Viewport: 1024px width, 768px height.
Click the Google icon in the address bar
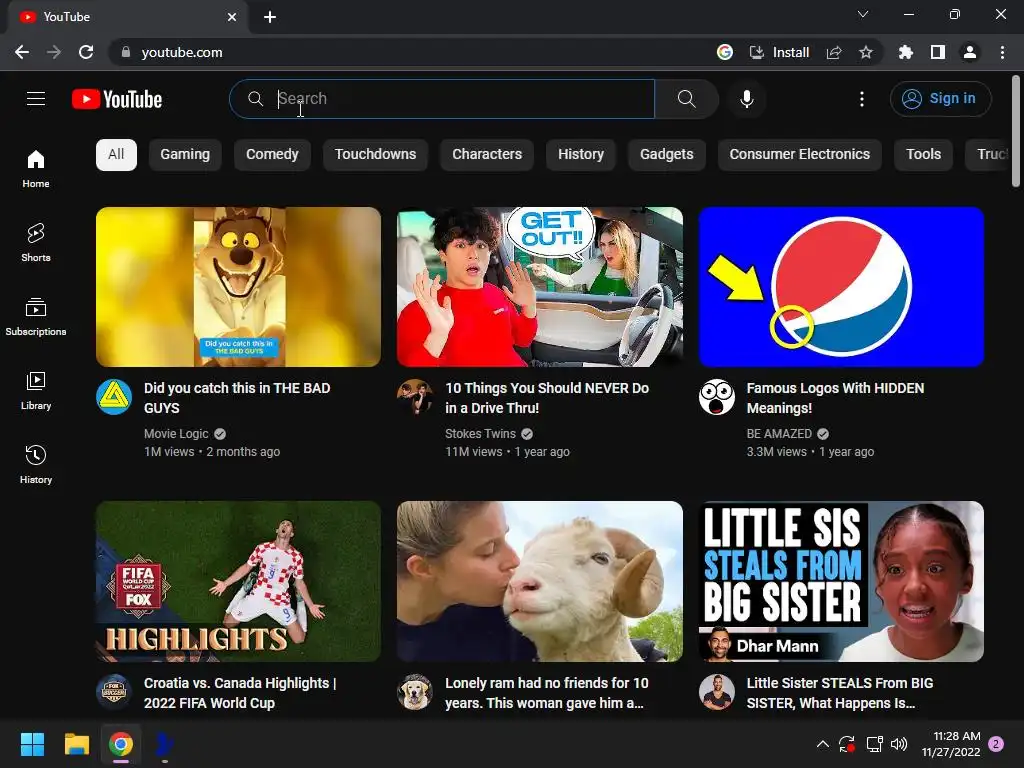[x=724, y=52]
